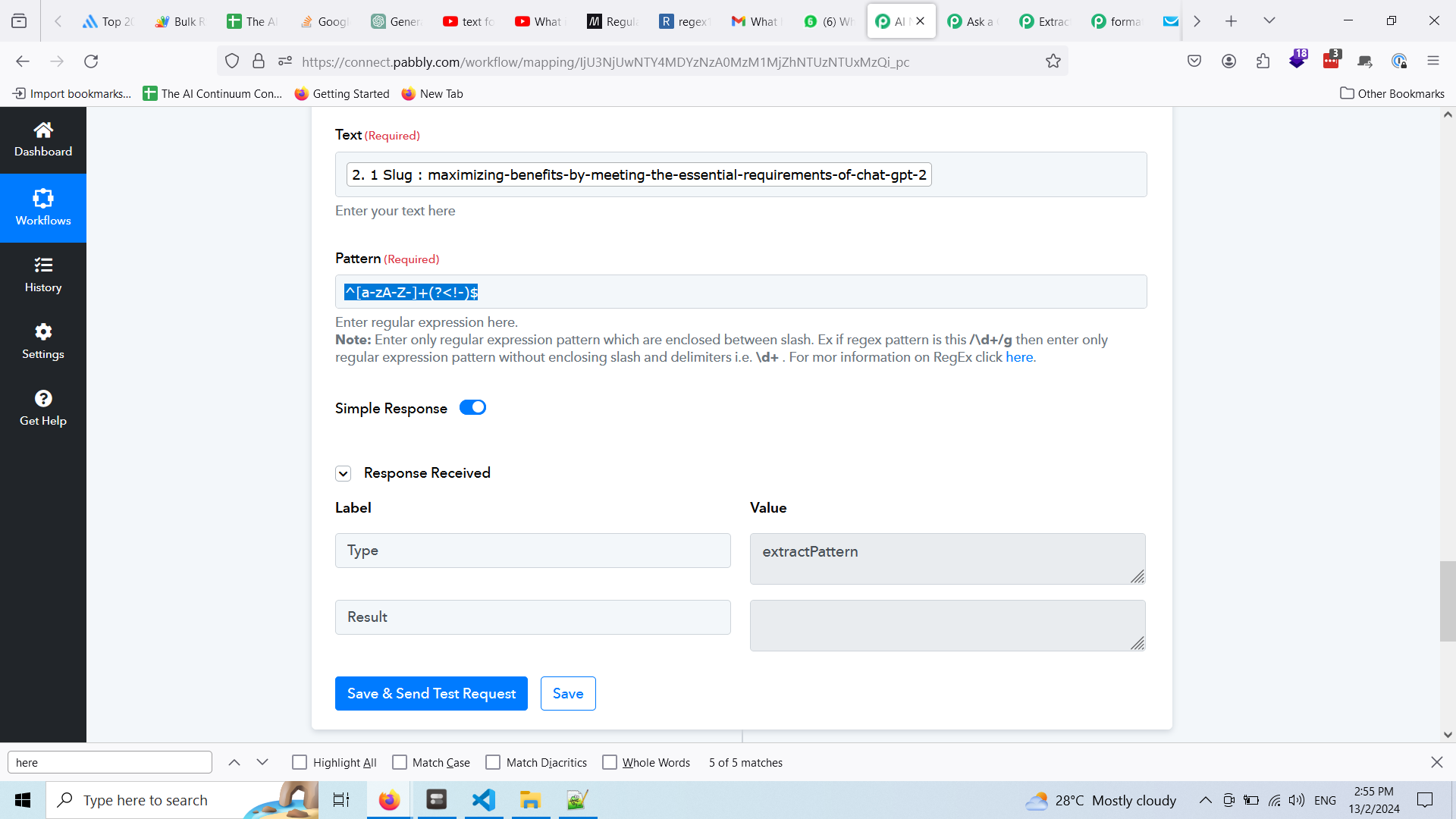The height and width of the screenshot is (819, 1456).
Task: Click the Windows taskbar search box
Action: coord(182,800)
